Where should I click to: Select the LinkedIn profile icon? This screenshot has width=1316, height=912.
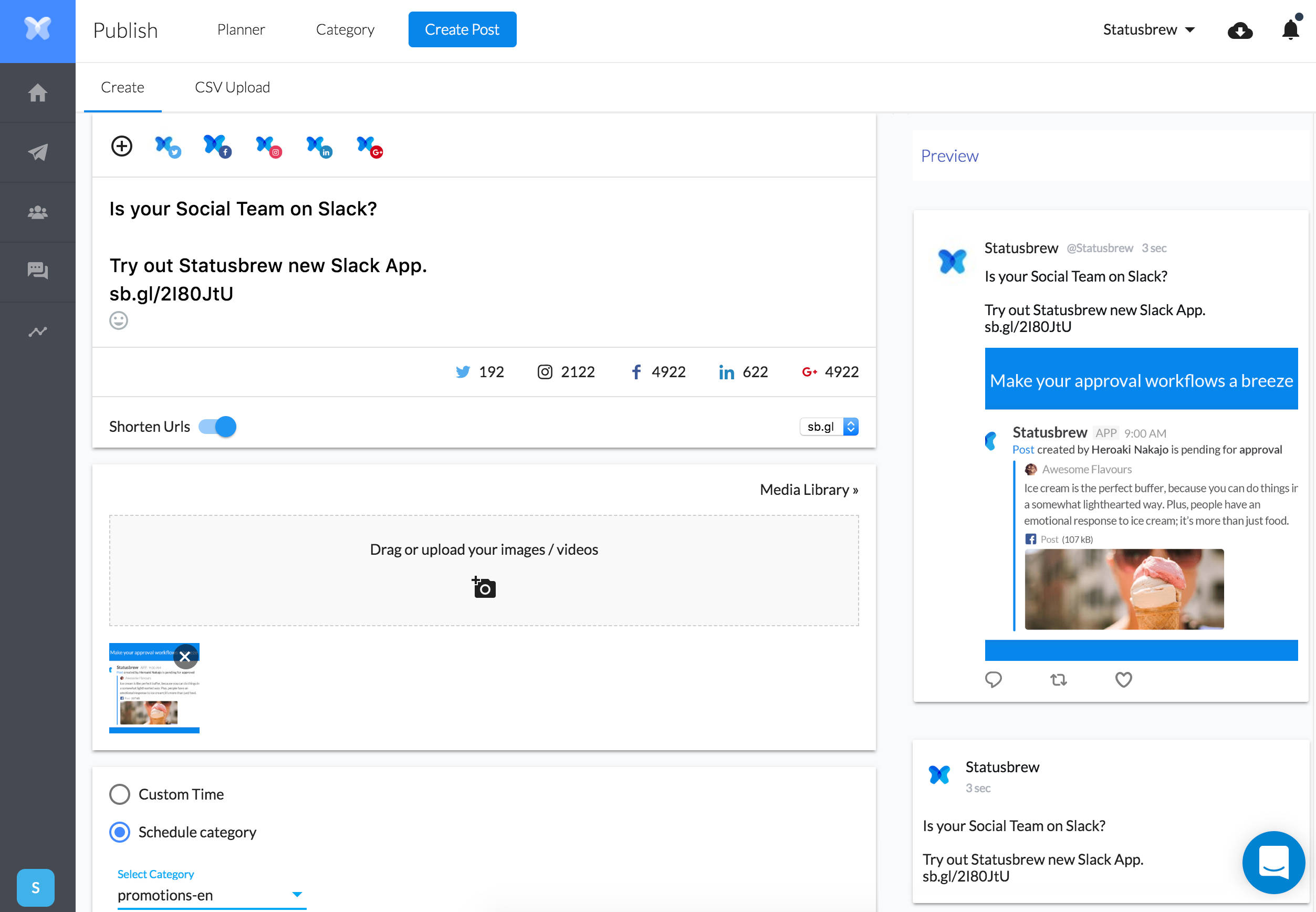click(x=318, y=146)
